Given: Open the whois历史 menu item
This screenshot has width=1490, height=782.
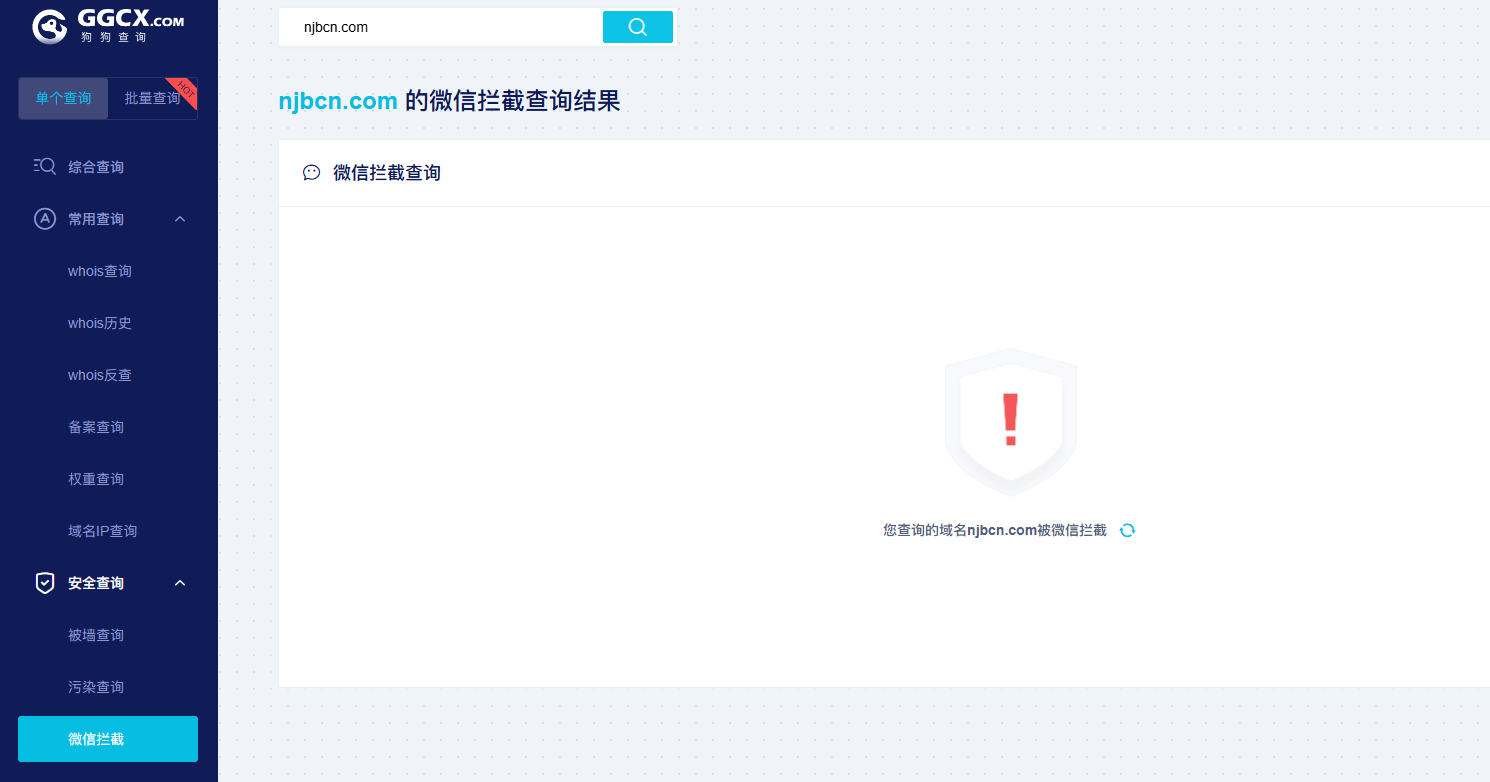Looking at the screenshot, I should pos(100,323).
